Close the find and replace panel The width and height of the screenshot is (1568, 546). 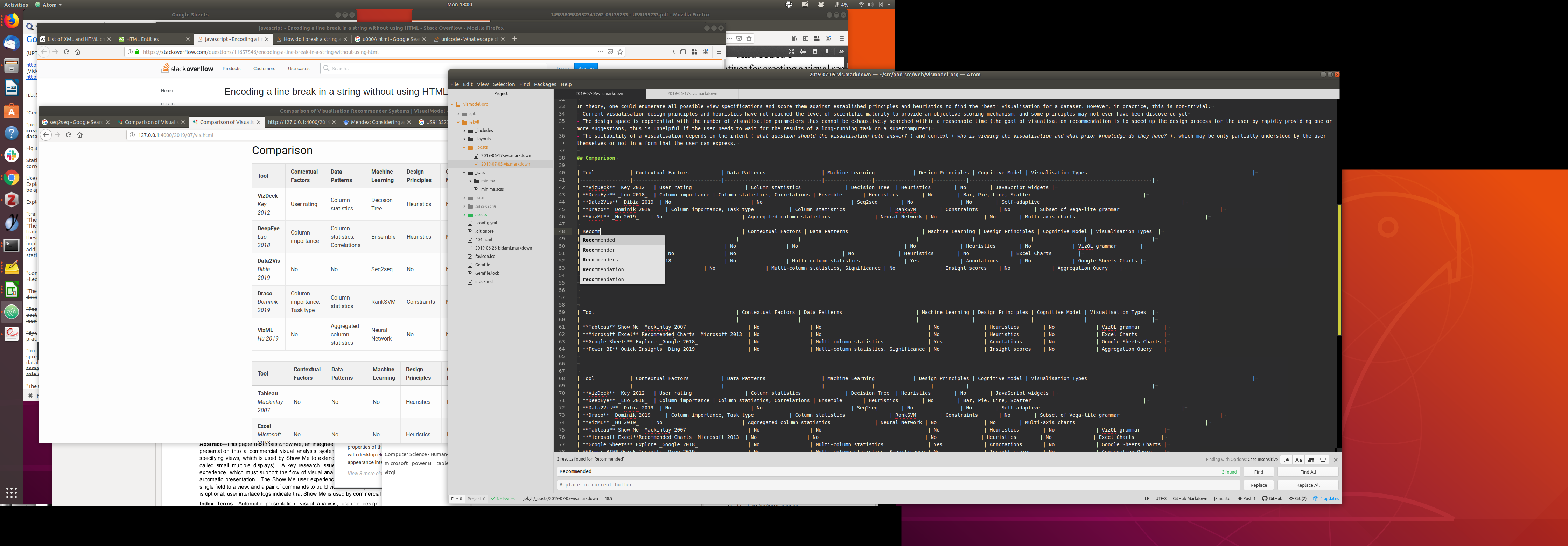coord(1336,460)
